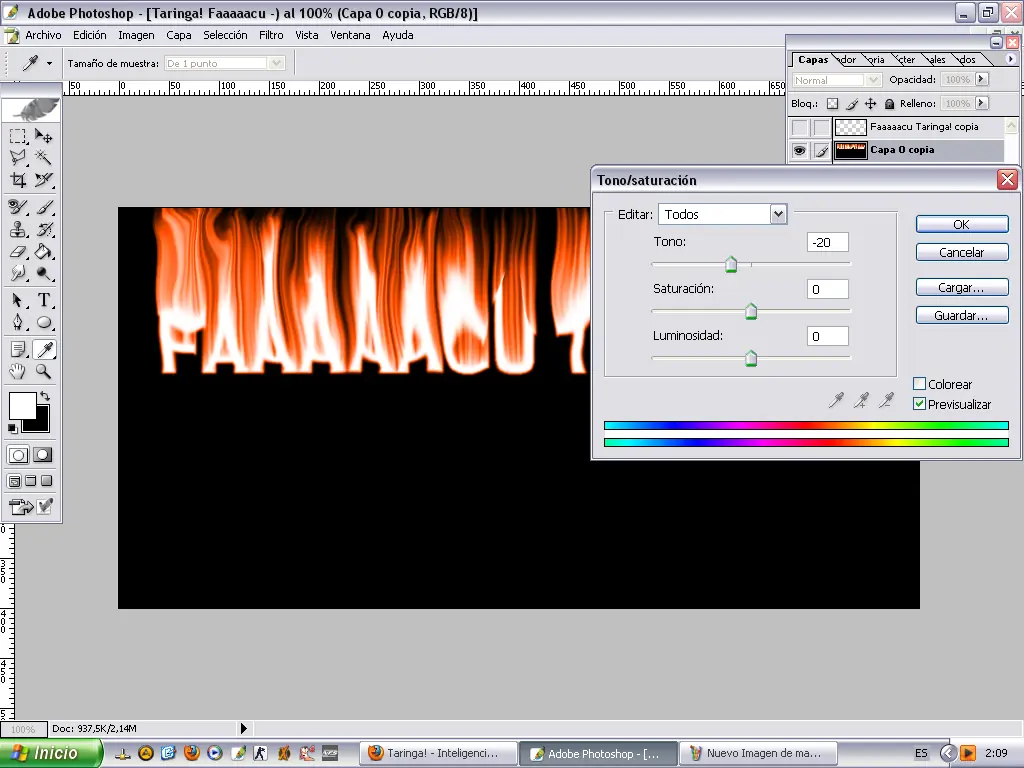This screenshot has width=1024, height=768.
Task: Select the Type tool
Action: (44, 300)
